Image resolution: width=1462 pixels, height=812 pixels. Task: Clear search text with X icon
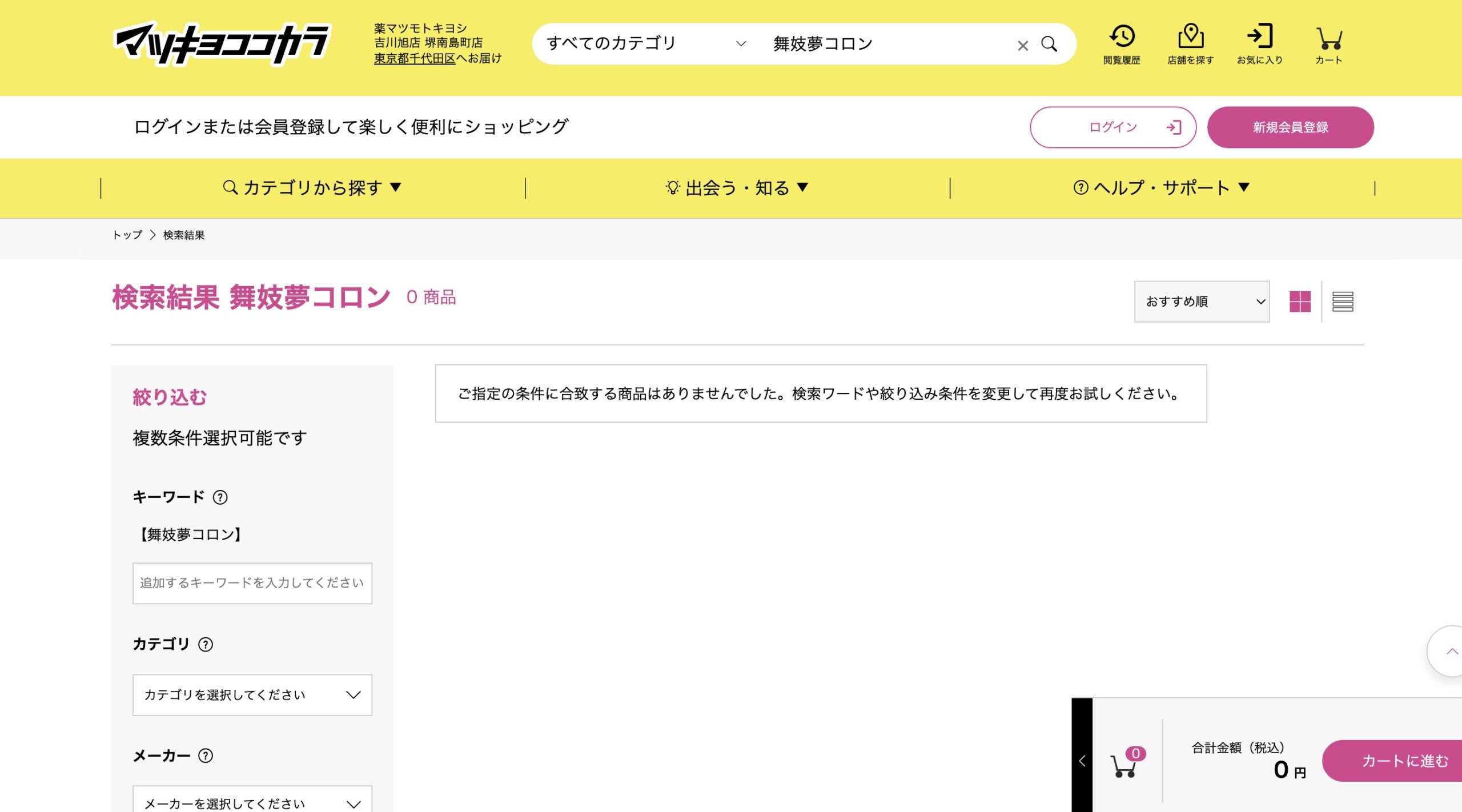click(x=1022, y=45)
